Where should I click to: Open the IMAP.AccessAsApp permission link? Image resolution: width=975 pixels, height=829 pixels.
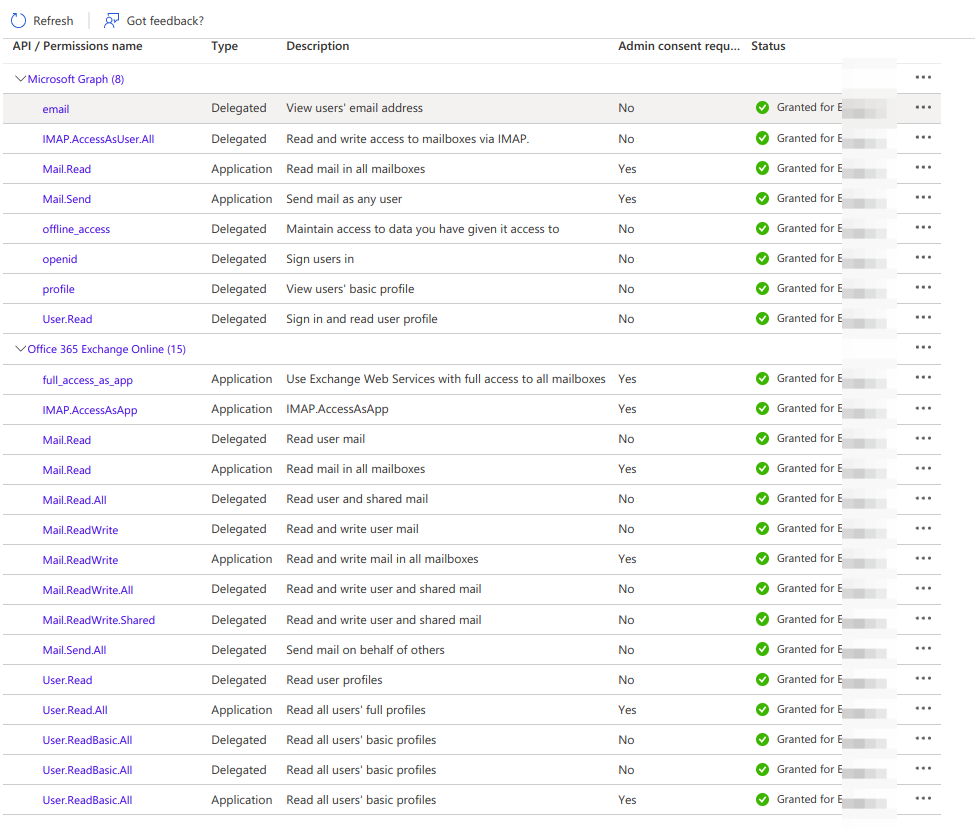click(x=90, y=410)
